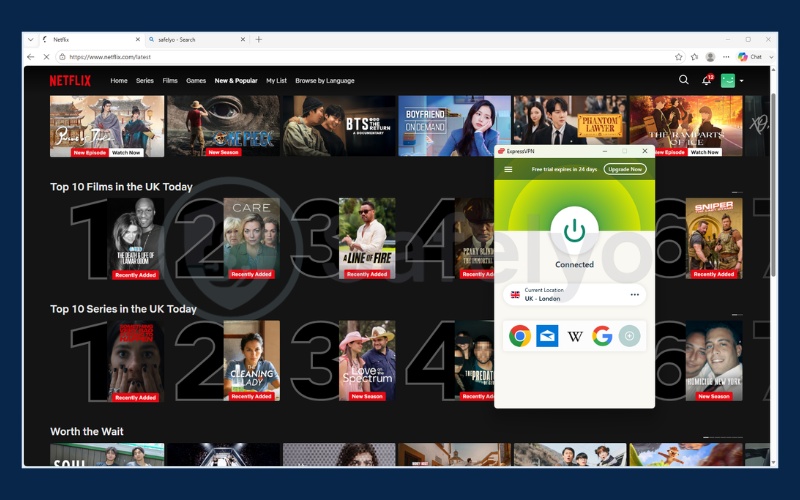Toggle the ExpressVPN power button
Image resolution: width=800 pixels, height=500 pixels.
574,231
